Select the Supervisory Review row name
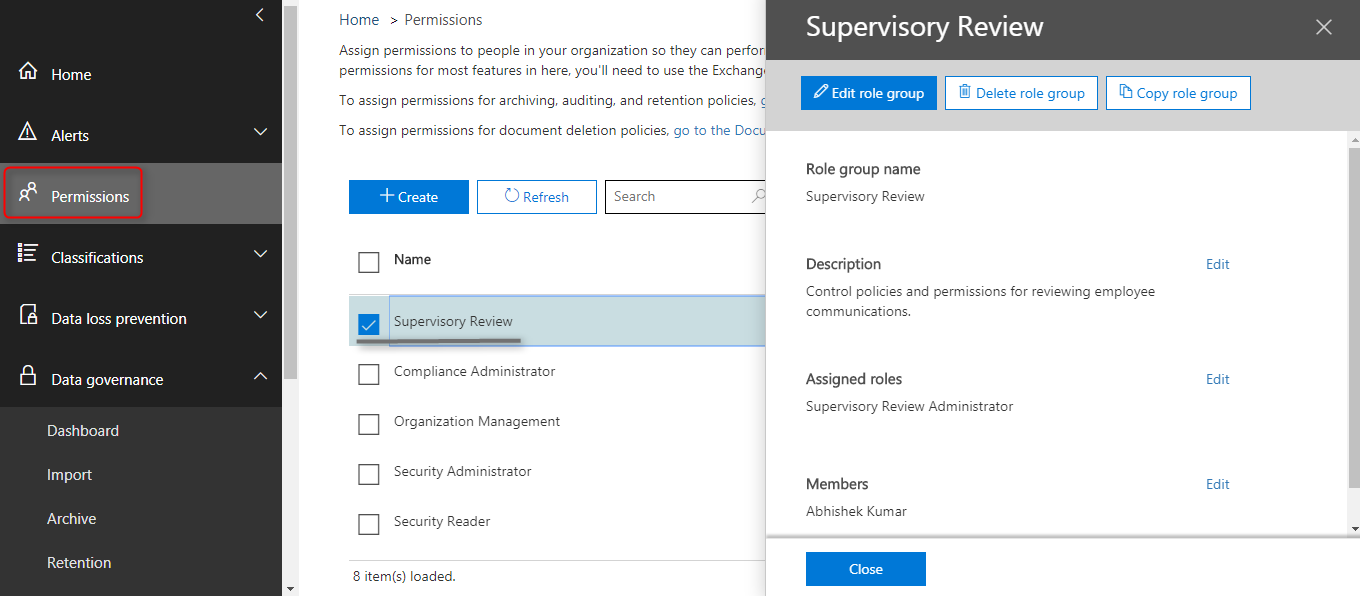Viewport: 1360px width, 596px height. [x=453, y=321]
